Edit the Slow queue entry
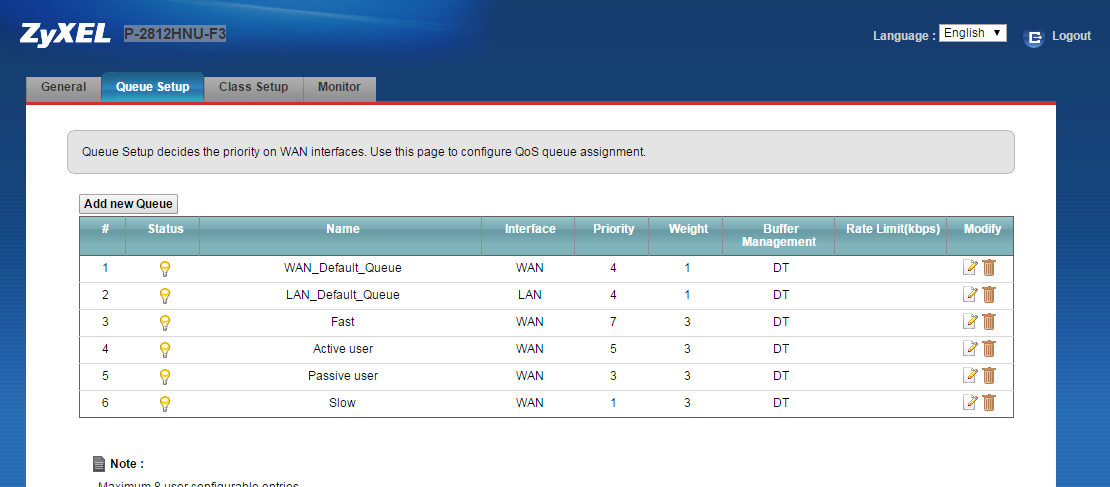Image resolution: width=1110 pixels, height=487 pixels. pos(971,402)
